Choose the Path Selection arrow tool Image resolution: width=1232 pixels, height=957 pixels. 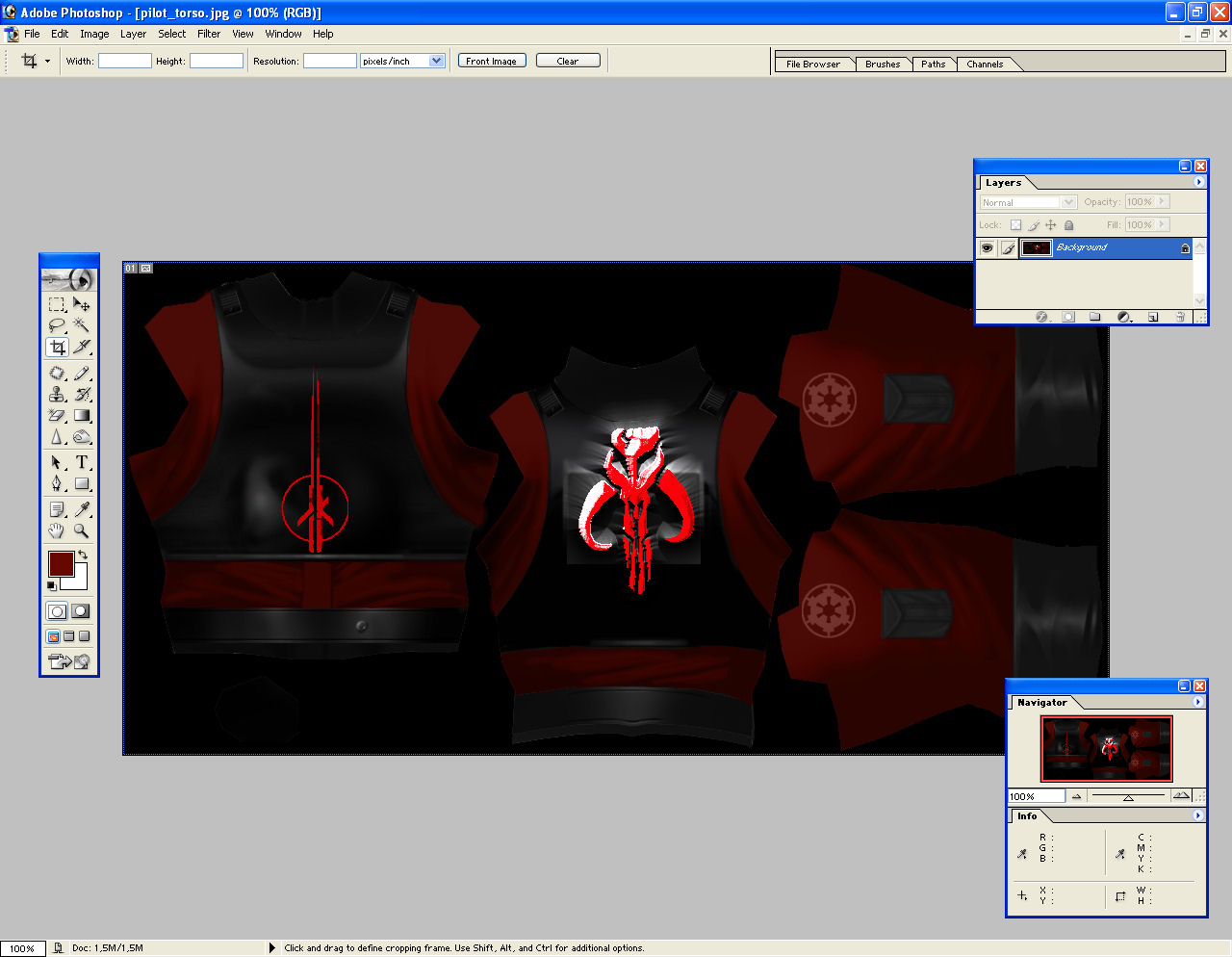tap(57, 463)
